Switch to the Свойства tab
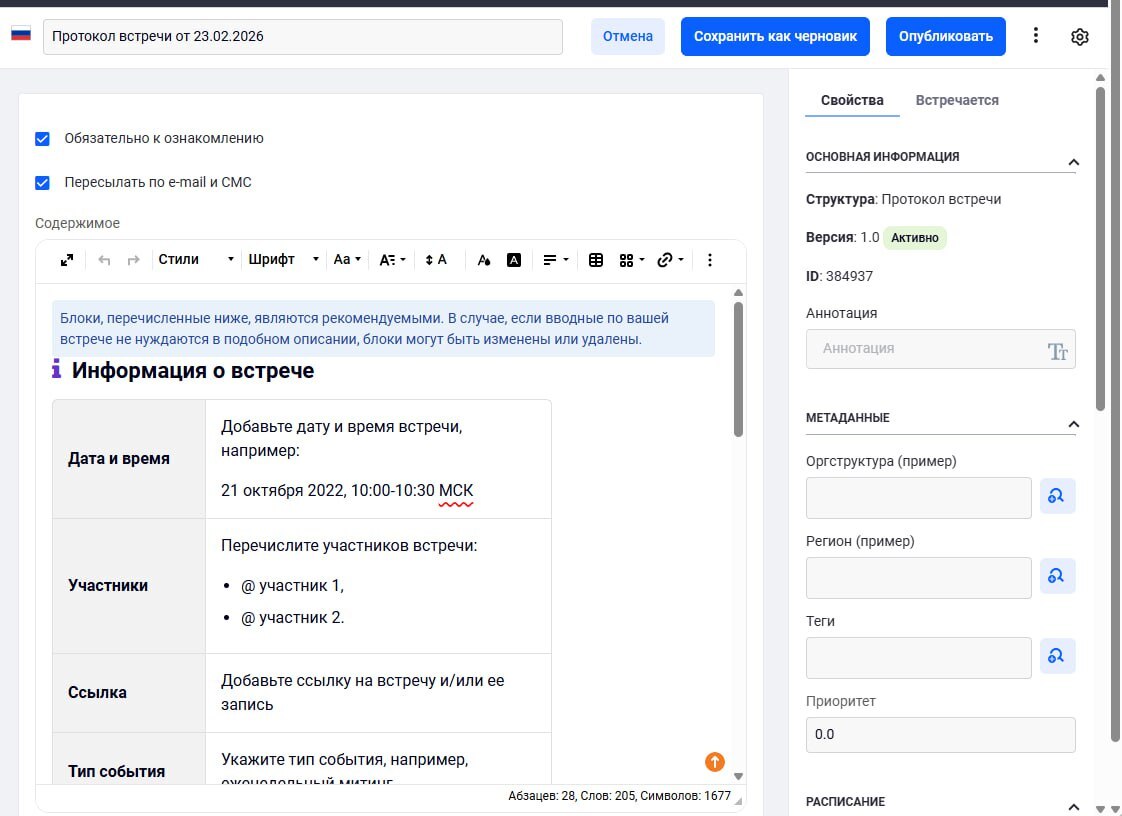The height and width of the screenshot is (816, 1122). pyautogui.click(x=852, y=100)
